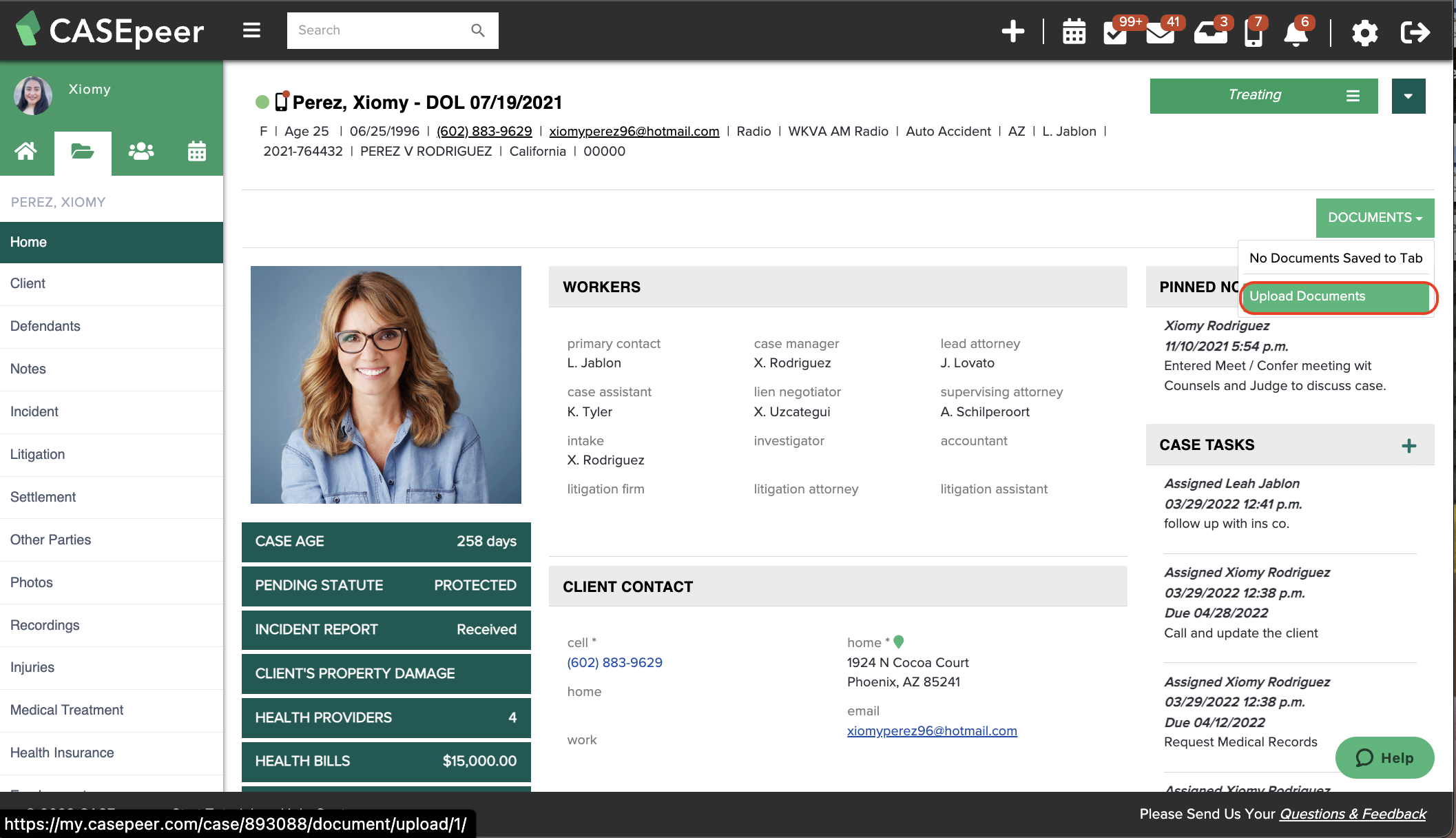Click CASEpeer logo
The width and height of the screenshot is (1456, 838).
pos(110,30)
